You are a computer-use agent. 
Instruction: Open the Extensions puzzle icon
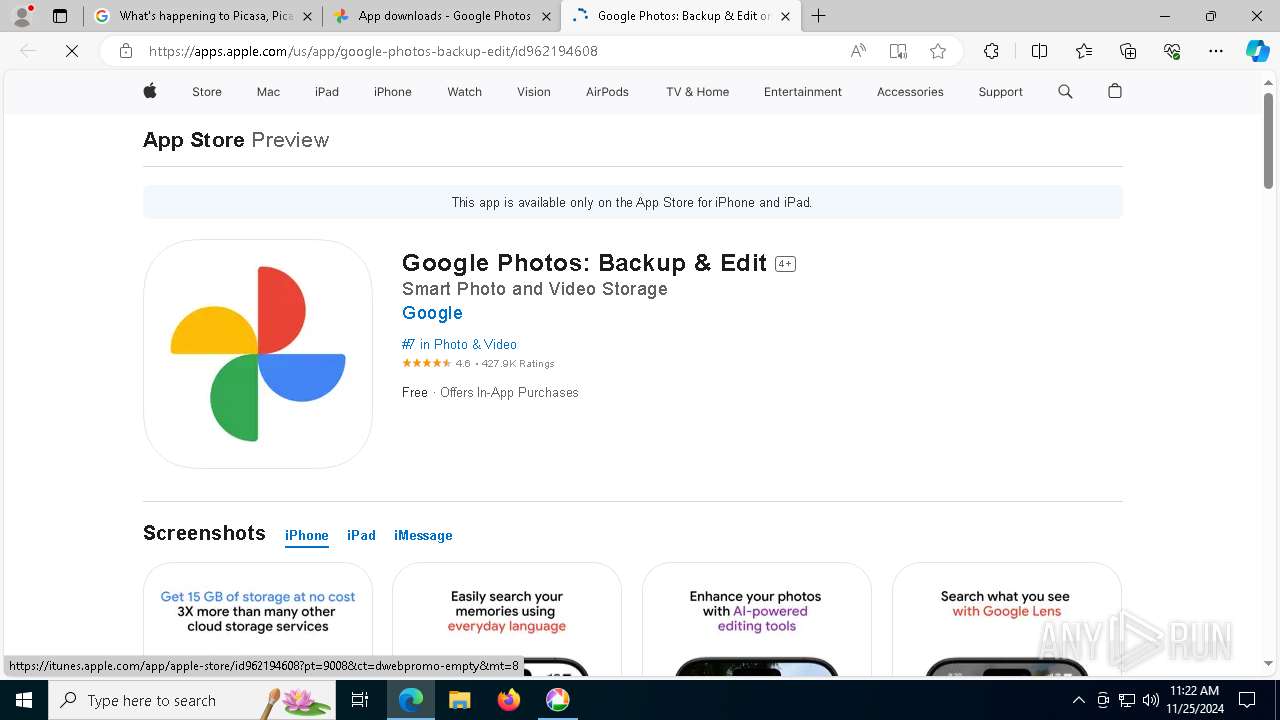pyautogui.click(x=991, y=51)
